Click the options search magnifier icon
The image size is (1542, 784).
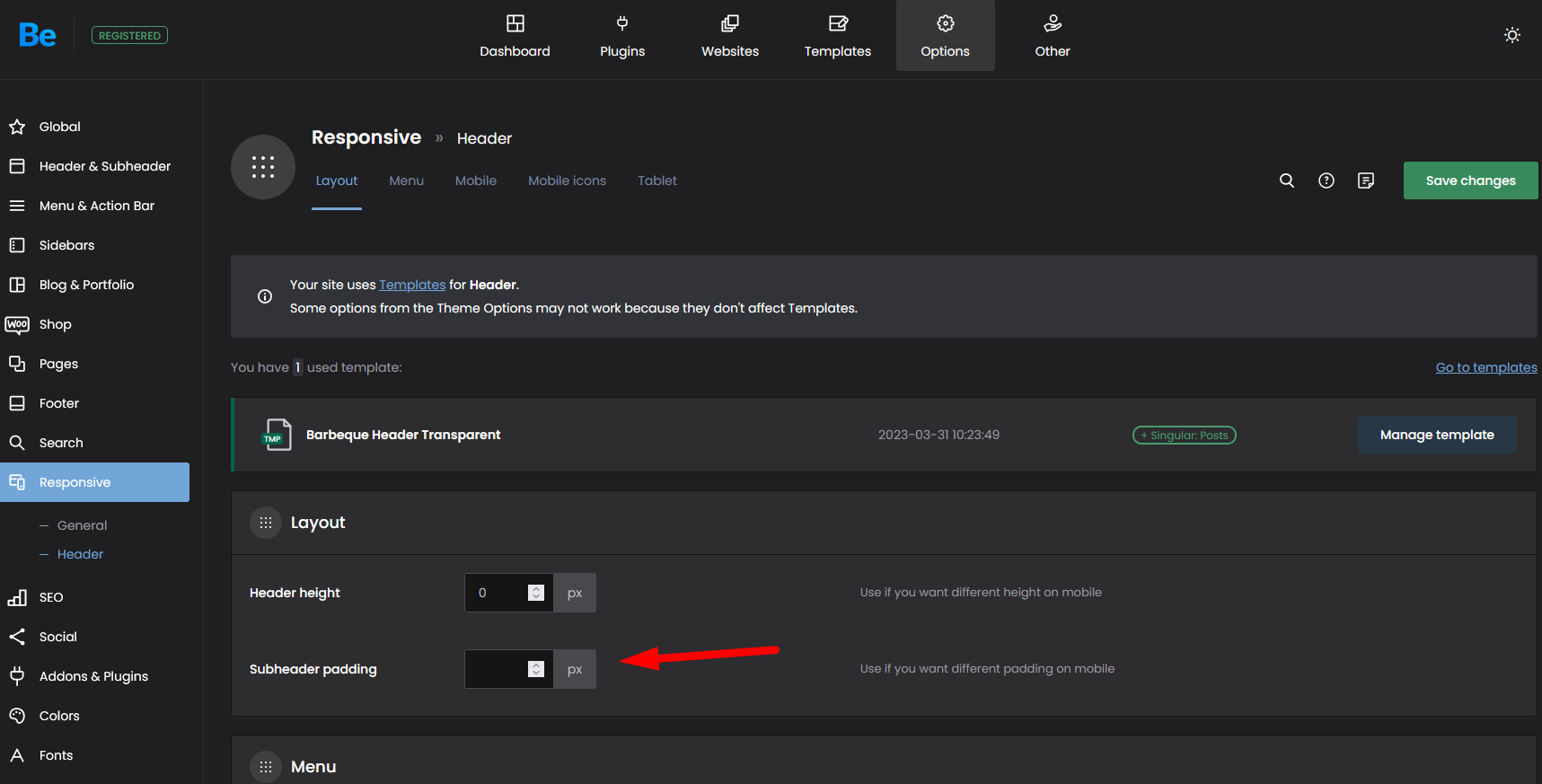pos(1287,181)
